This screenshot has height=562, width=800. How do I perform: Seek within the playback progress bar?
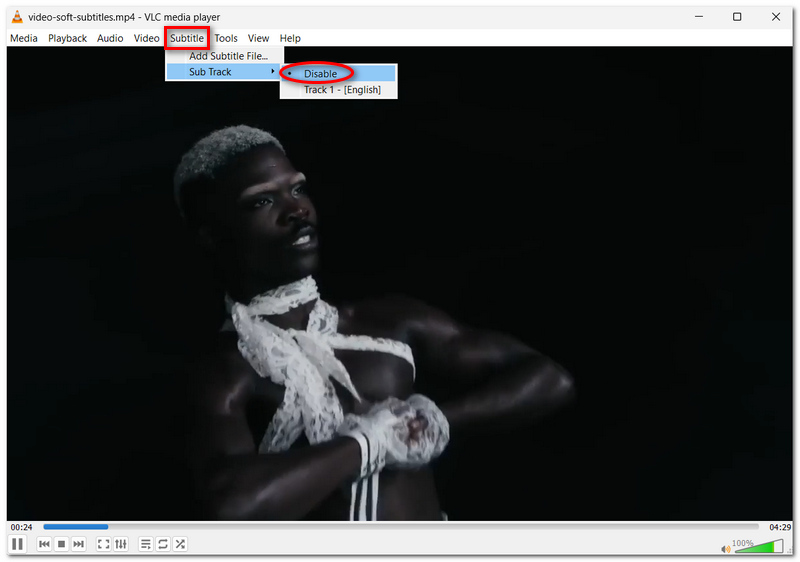point(401,527)
